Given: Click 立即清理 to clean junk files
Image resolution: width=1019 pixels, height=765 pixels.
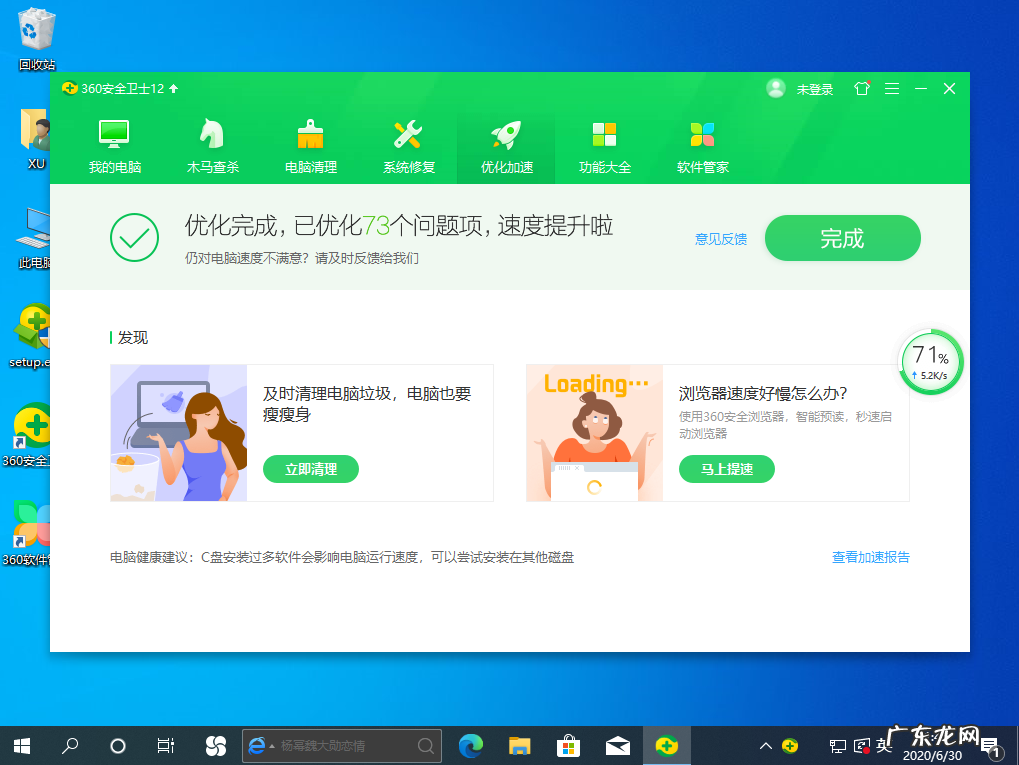Looking at the screenshot, I should [310, 469].
